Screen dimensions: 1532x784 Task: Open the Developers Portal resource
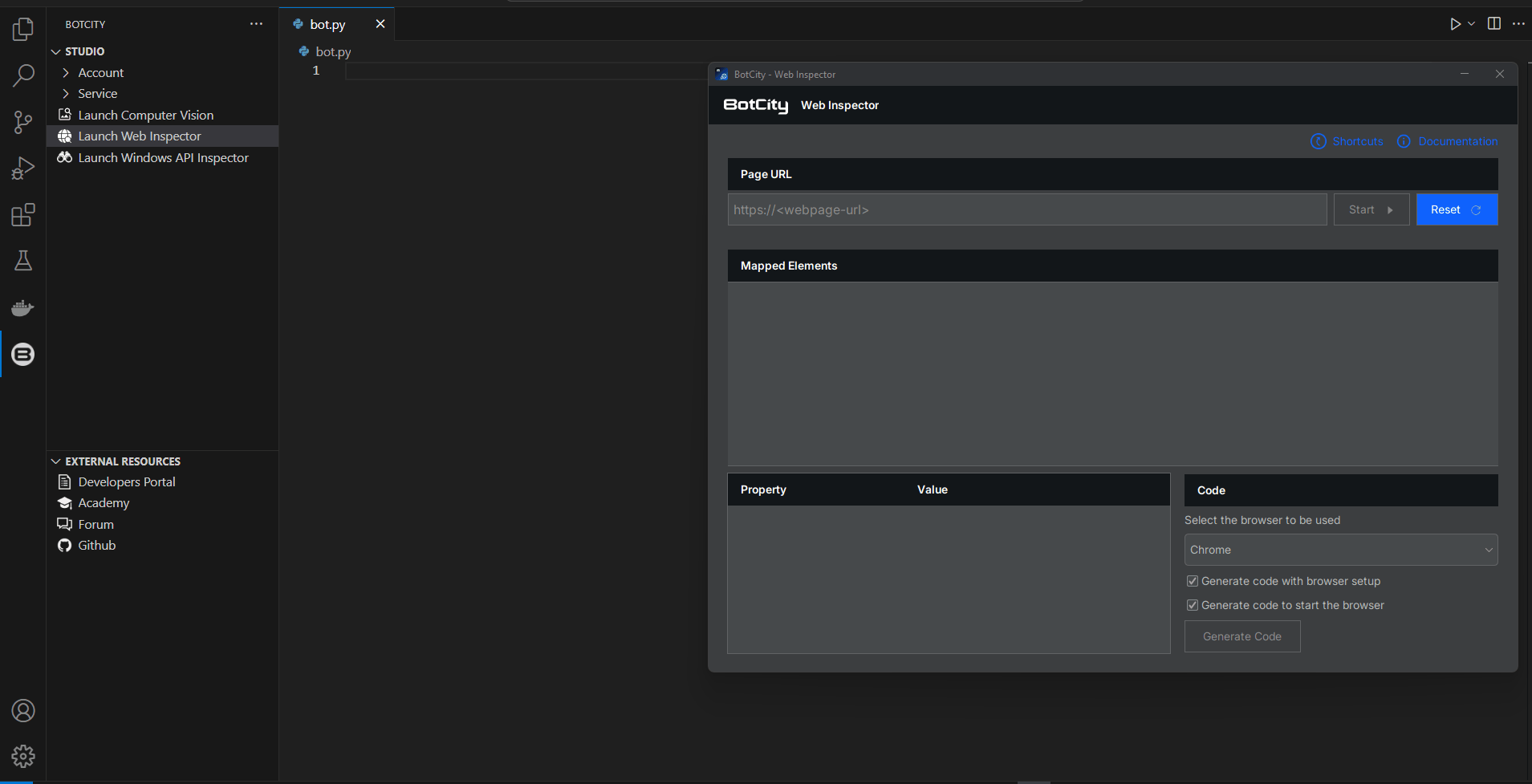pos(127,482)
